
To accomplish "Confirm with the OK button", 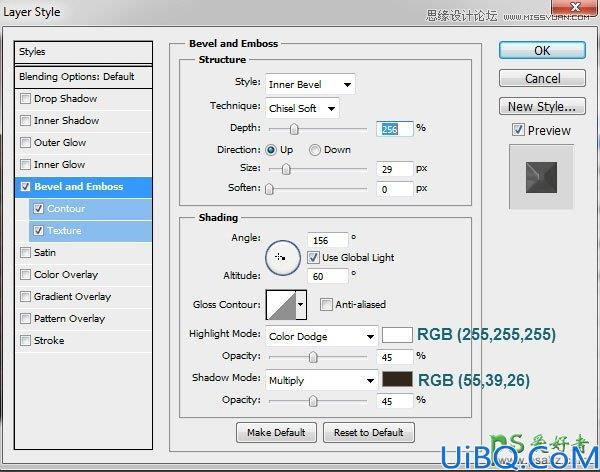I will [x=542, y=51].
